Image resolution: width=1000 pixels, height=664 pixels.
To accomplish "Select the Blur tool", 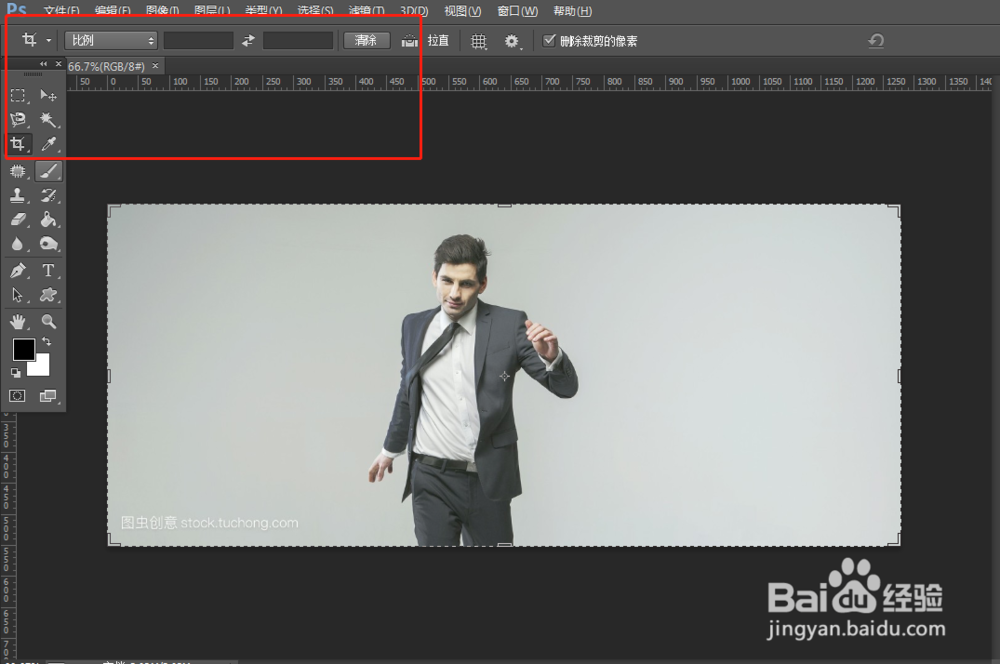I will [18, 244].
